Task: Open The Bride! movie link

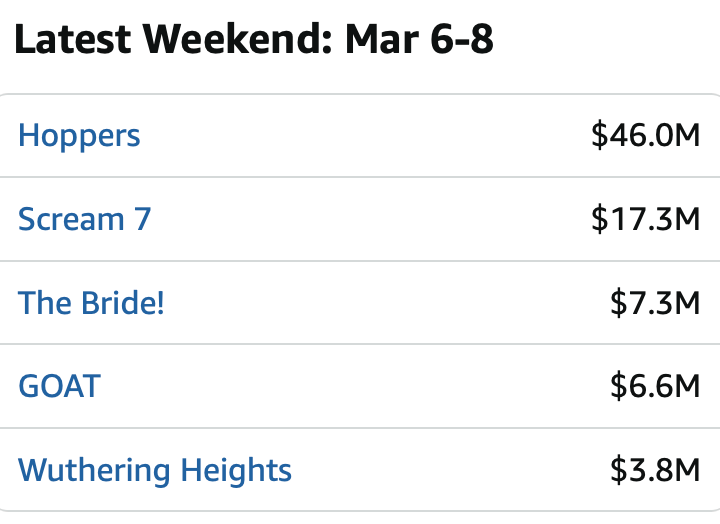Action: [x=91, y=303]
